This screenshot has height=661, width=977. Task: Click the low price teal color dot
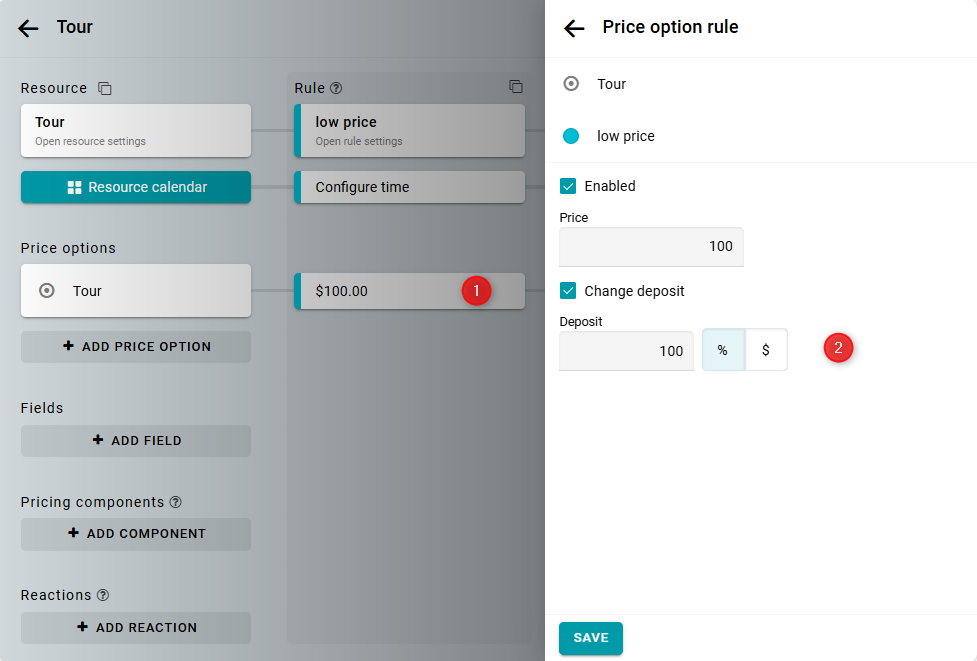tap(571, 136)
